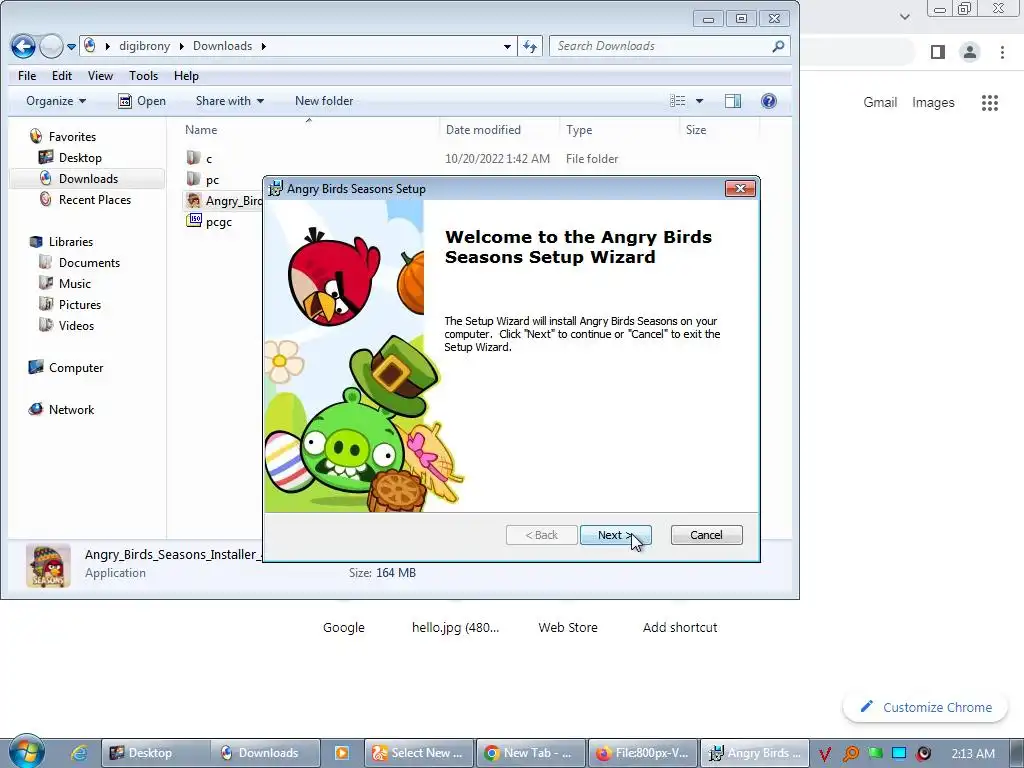1024x768 pixels.
Task: Click the 2:13 AM taskbar clock
Action: pyautogui.click(x=972, y=753)
